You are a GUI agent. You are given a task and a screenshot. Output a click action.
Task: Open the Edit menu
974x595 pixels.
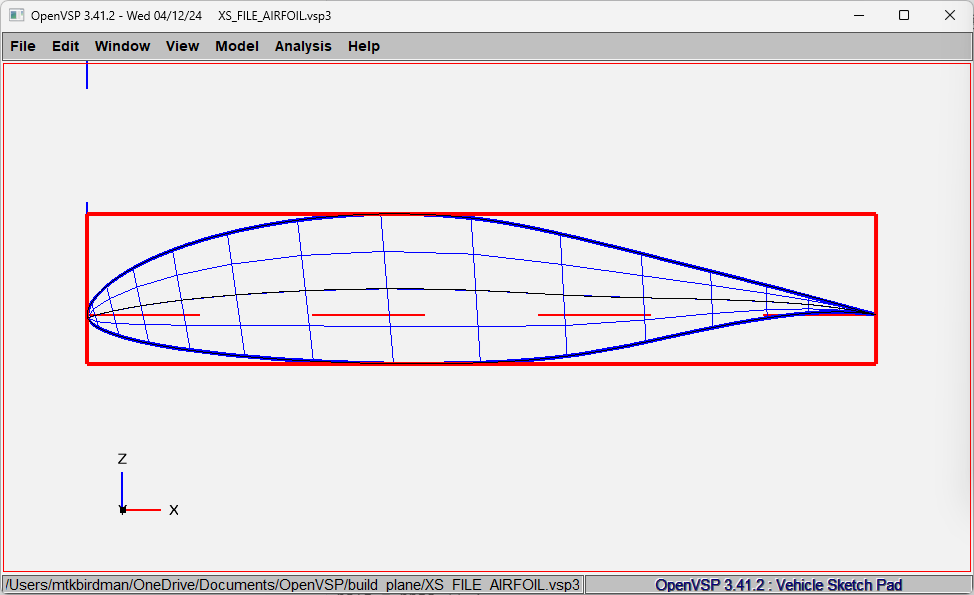(x=65, y=46)
